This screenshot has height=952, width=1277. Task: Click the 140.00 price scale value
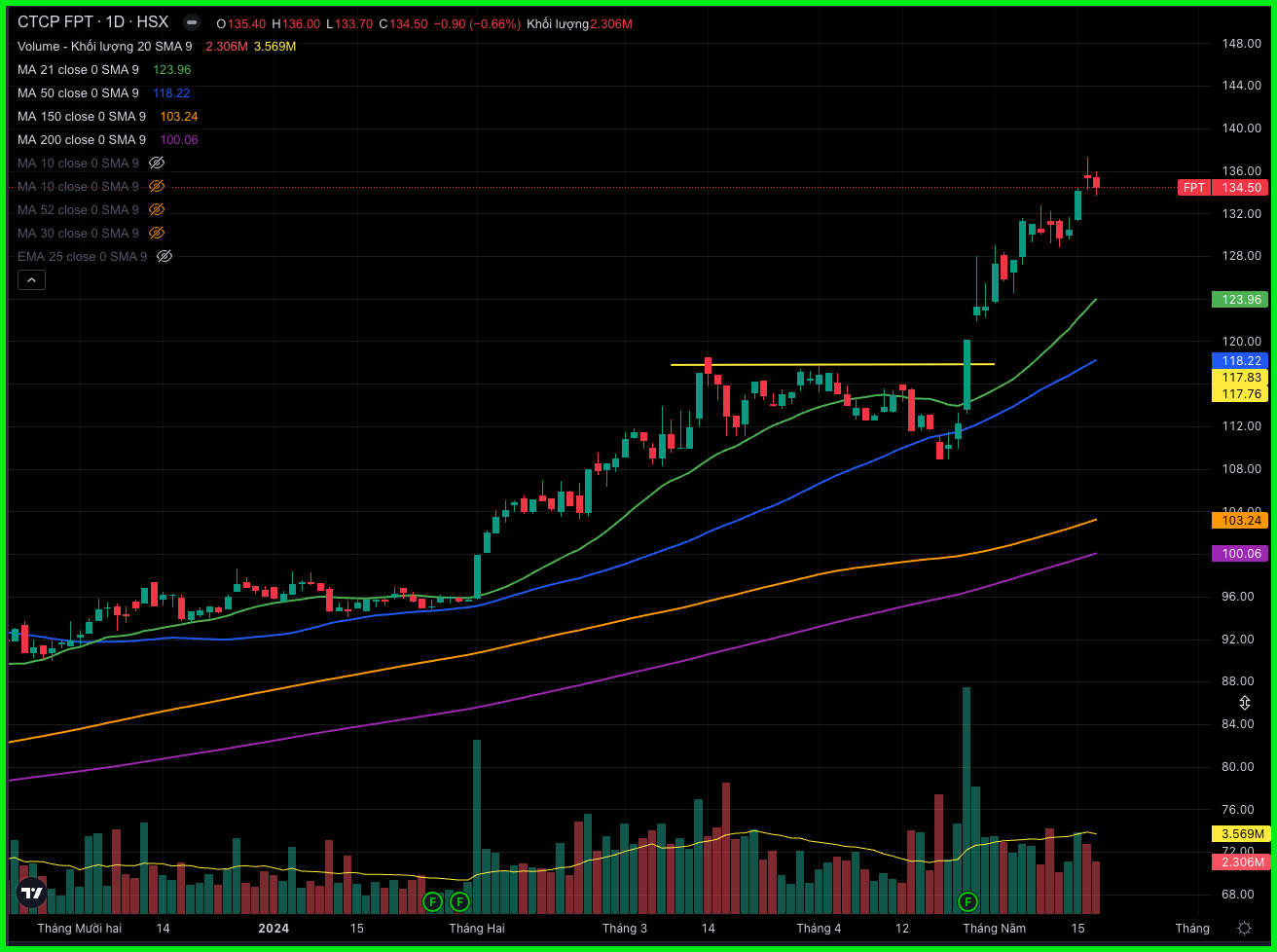coord(1242,128)
